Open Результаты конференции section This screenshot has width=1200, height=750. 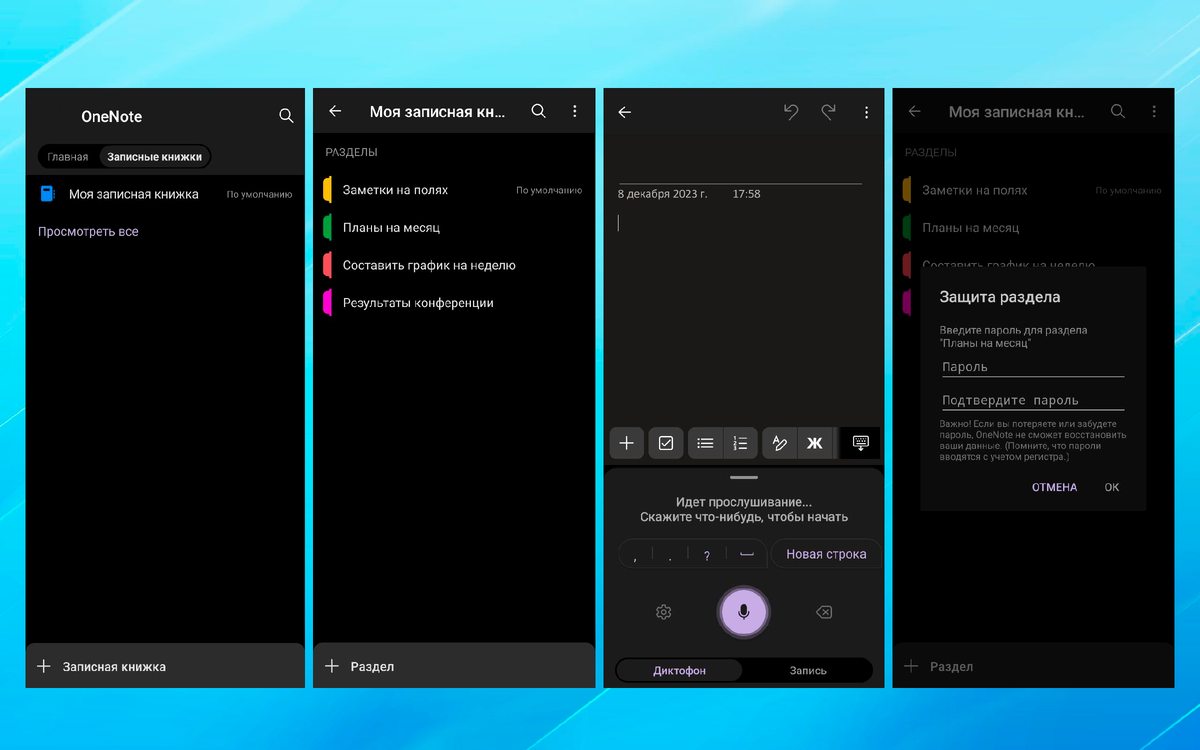coord(454,303)
